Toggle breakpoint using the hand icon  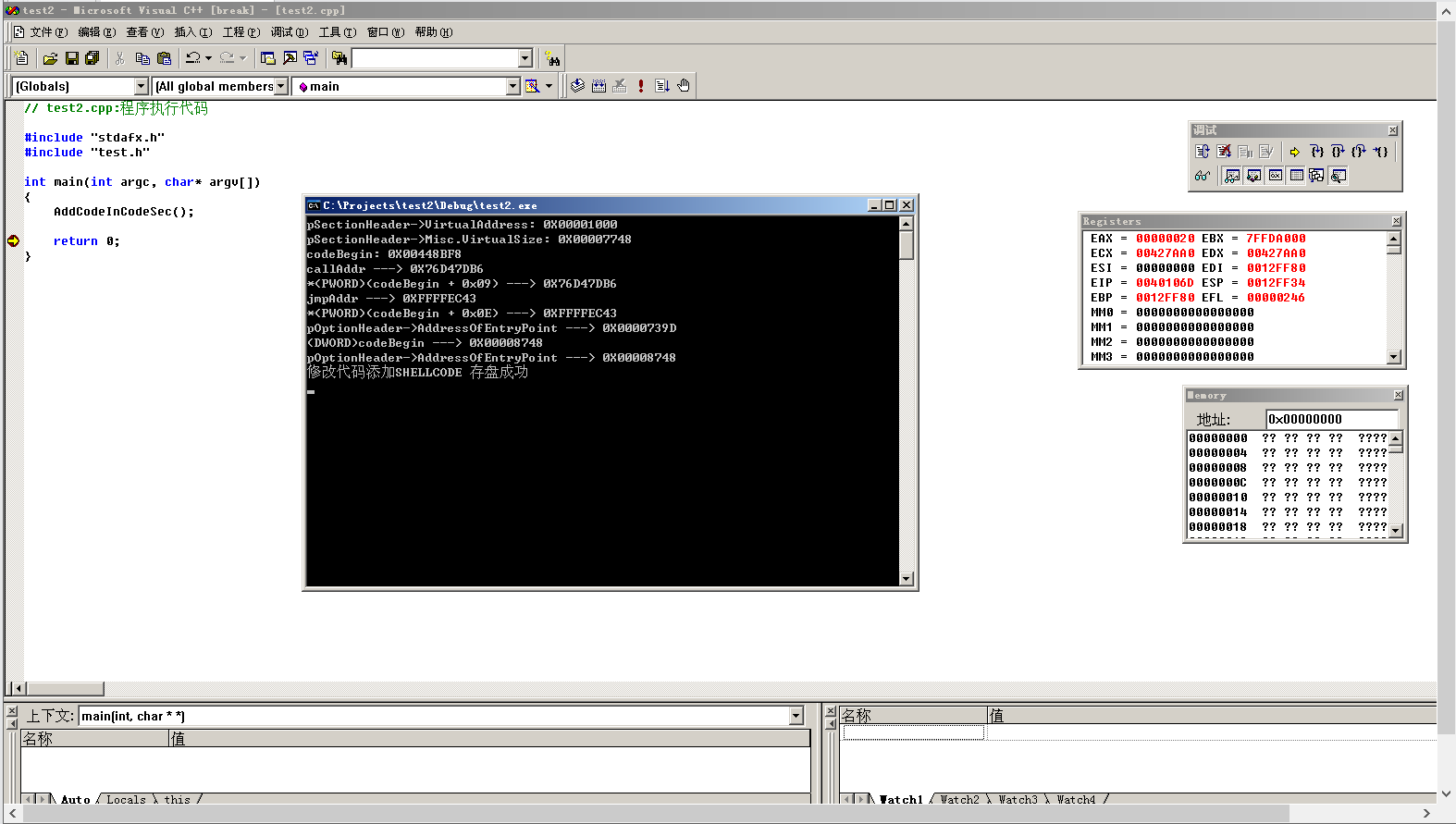(x=684, y=86)
